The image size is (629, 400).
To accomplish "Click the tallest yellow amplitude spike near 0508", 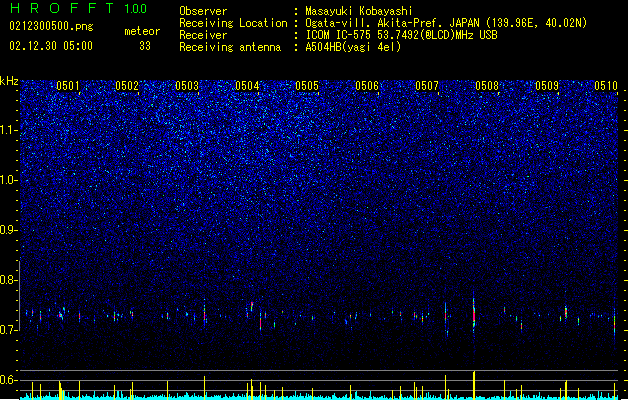I will 474,385.
